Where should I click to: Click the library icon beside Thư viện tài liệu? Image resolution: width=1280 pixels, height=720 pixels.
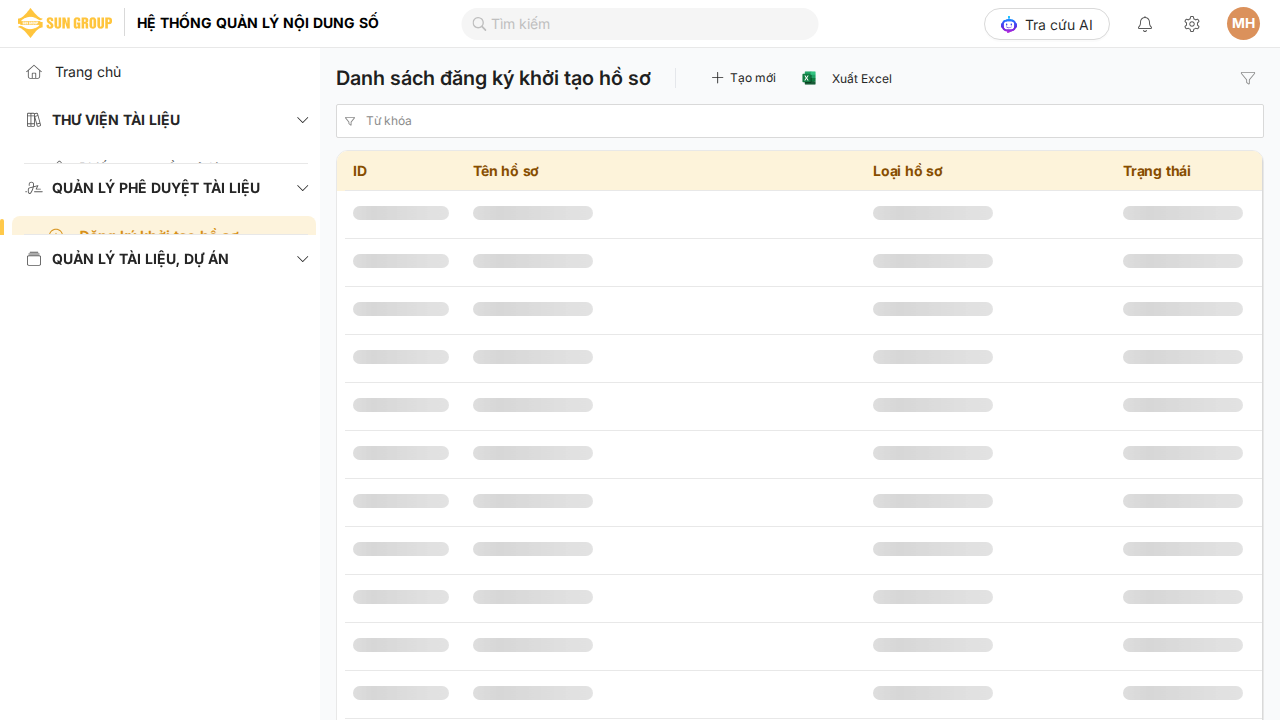[34, 120]
